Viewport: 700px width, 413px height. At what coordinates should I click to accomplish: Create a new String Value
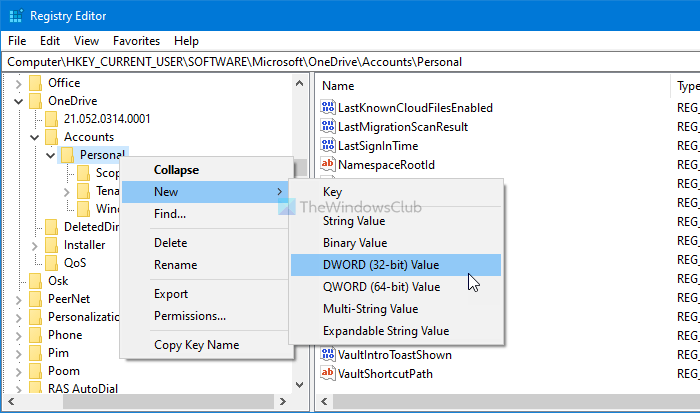pos(396,221)
